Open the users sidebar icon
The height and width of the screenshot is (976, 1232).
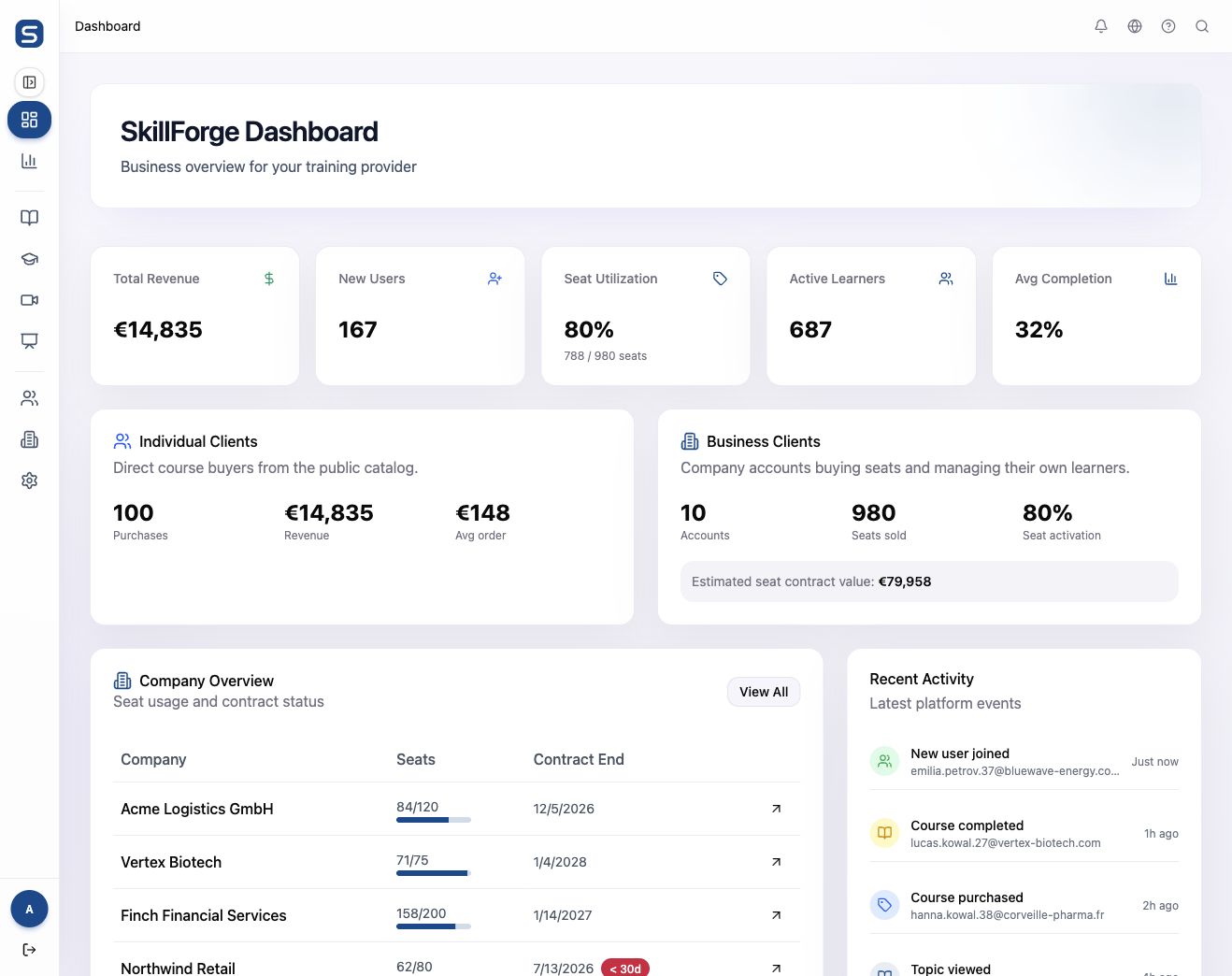coord(30,398)
